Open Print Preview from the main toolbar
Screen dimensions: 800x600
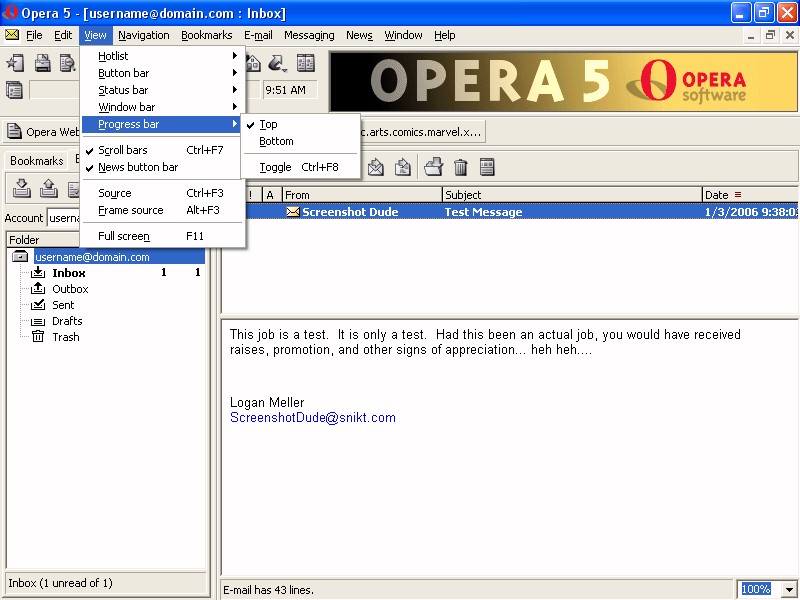point(68,63)
